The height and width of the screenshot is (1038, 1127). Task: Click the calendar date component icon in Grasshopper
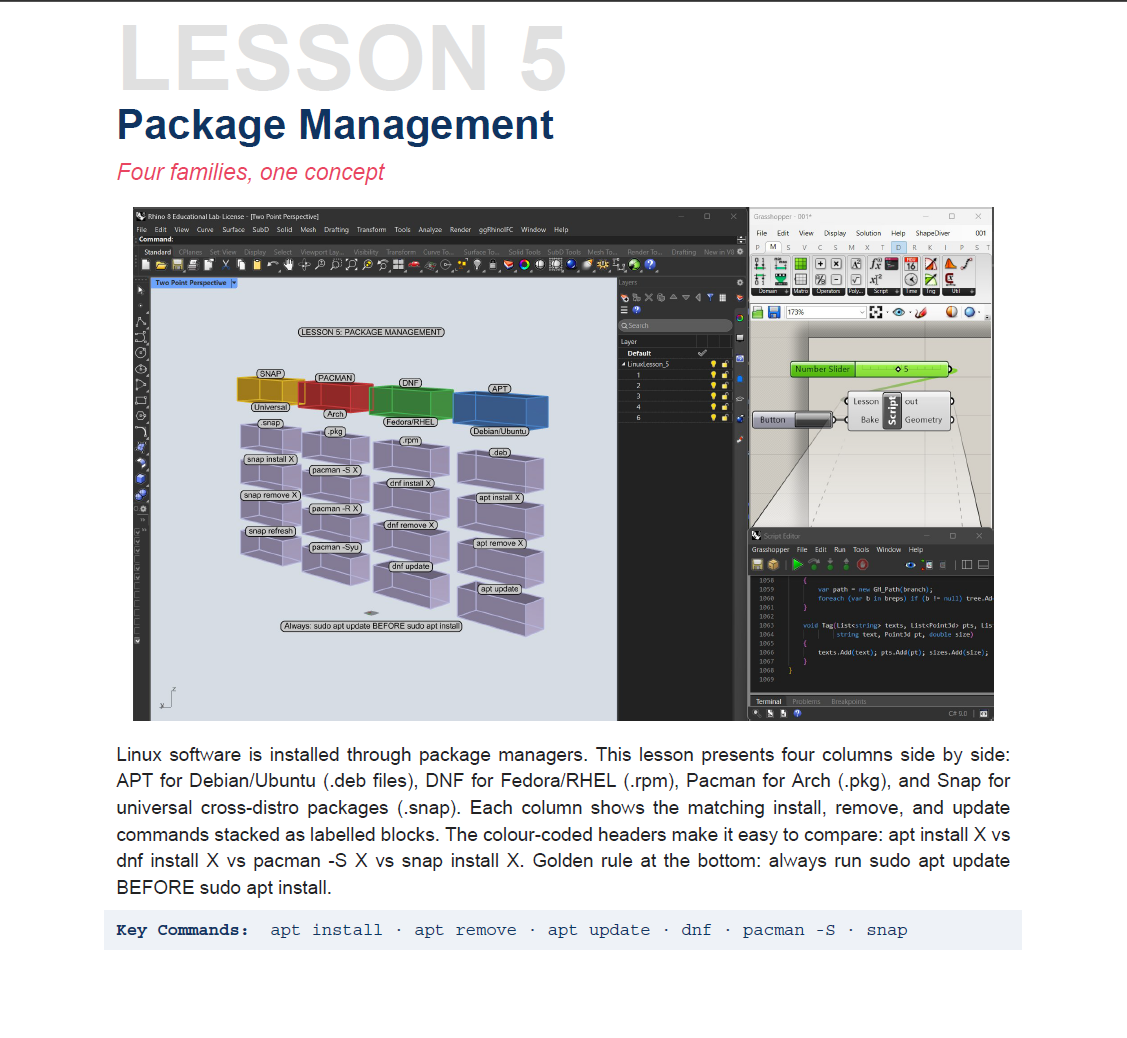click(911, 264)
